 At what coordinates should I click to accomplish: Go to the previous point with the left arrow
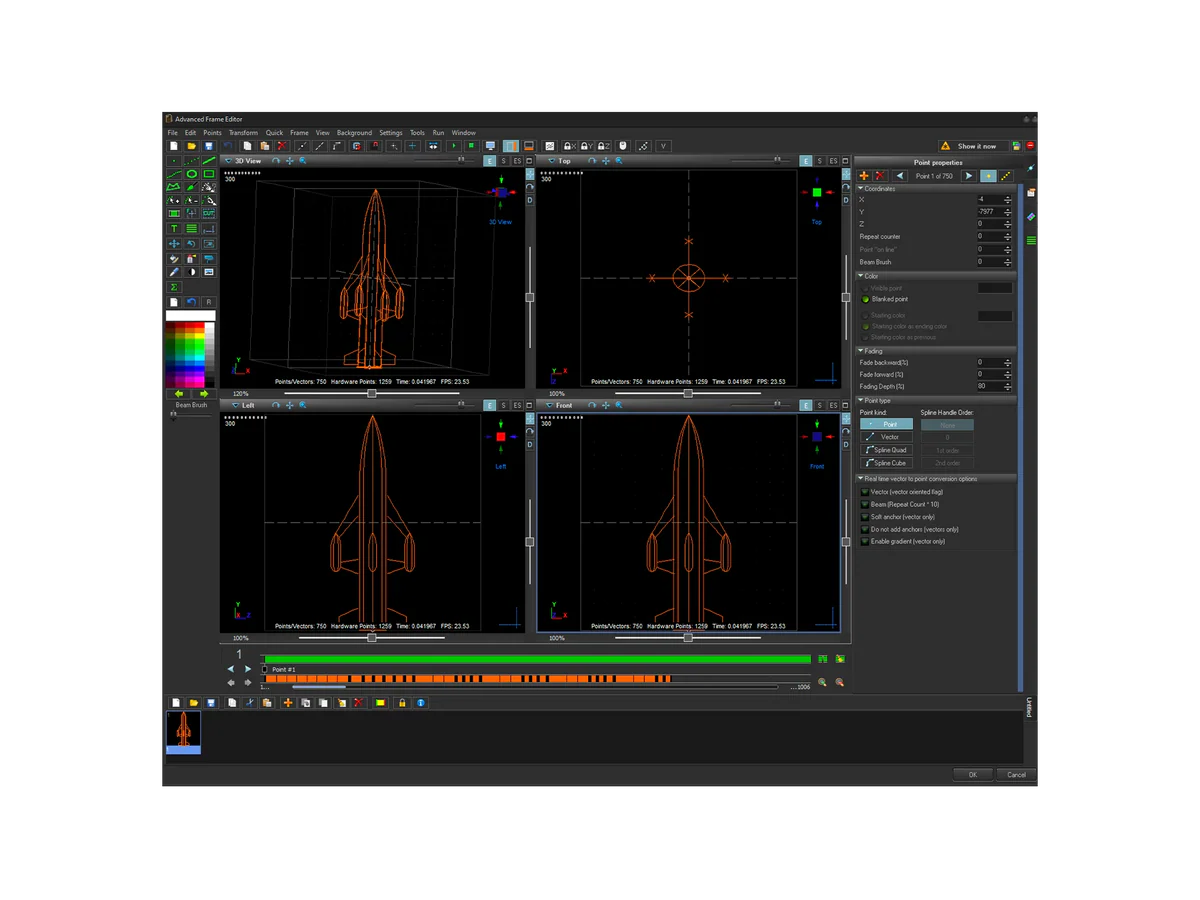[900, 176]
